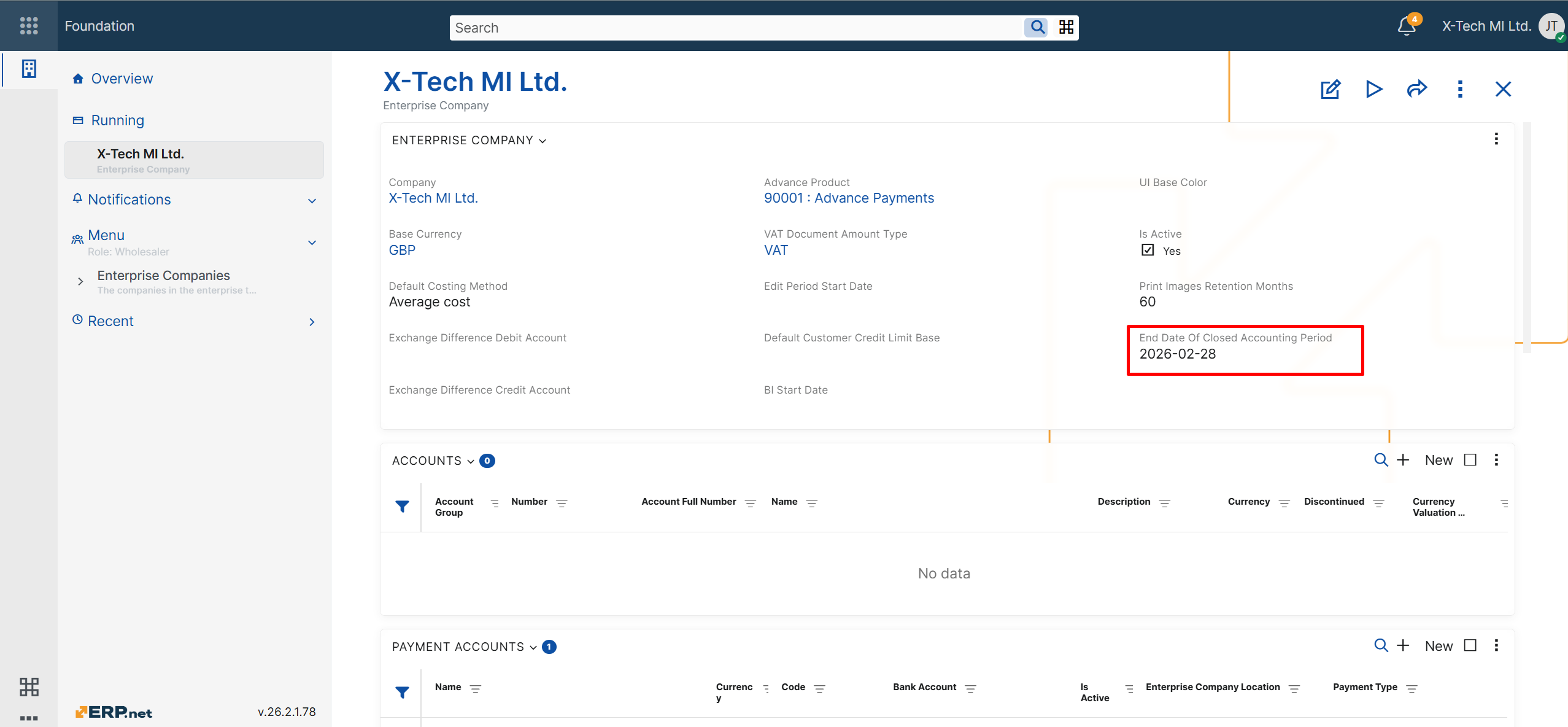Expand the Menu section chevron

(x=312, y=243)
